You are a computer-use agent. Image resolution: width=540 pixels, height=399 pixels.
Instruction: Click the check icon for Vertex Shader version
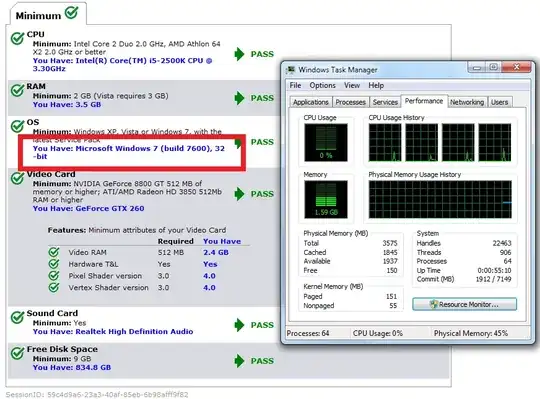pyautogui.click(x=54, y=287)
